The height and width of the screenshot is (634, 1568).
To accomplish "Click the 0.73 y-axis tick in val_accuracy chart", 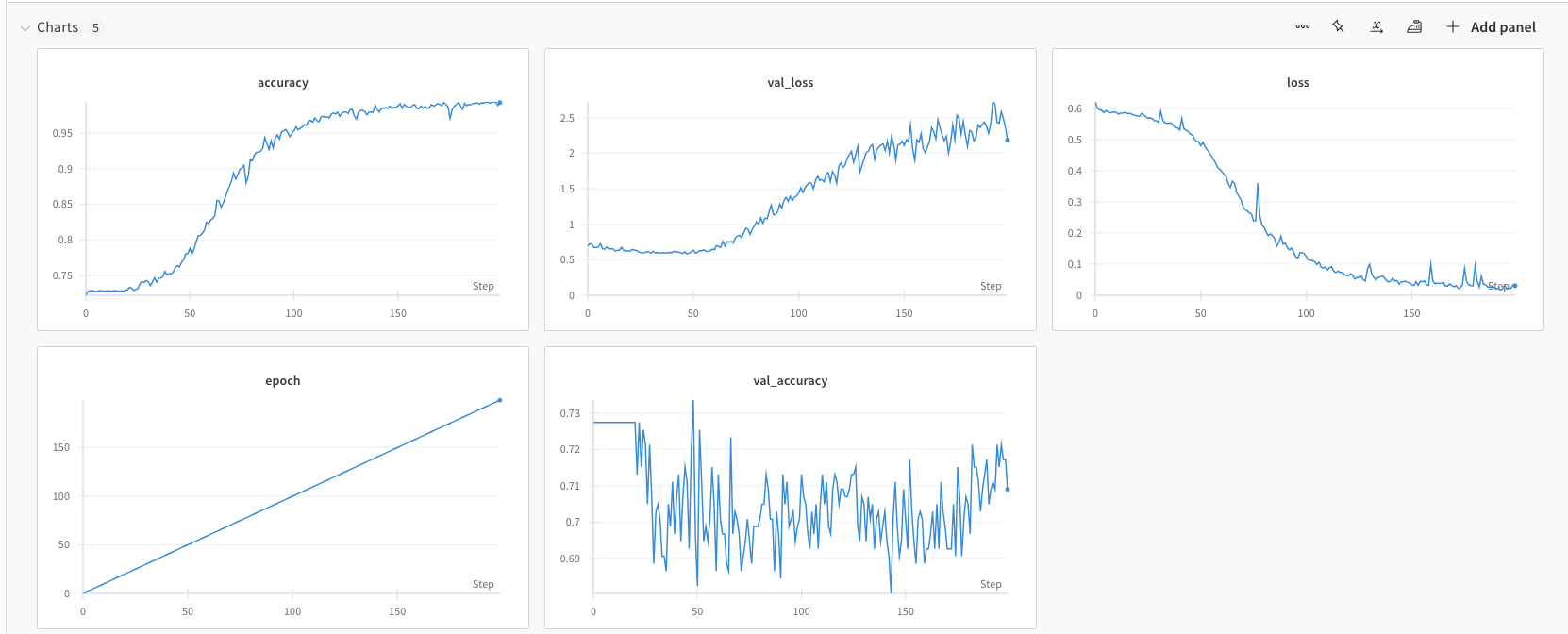I will pyautogui.click(x=570, y=413).
